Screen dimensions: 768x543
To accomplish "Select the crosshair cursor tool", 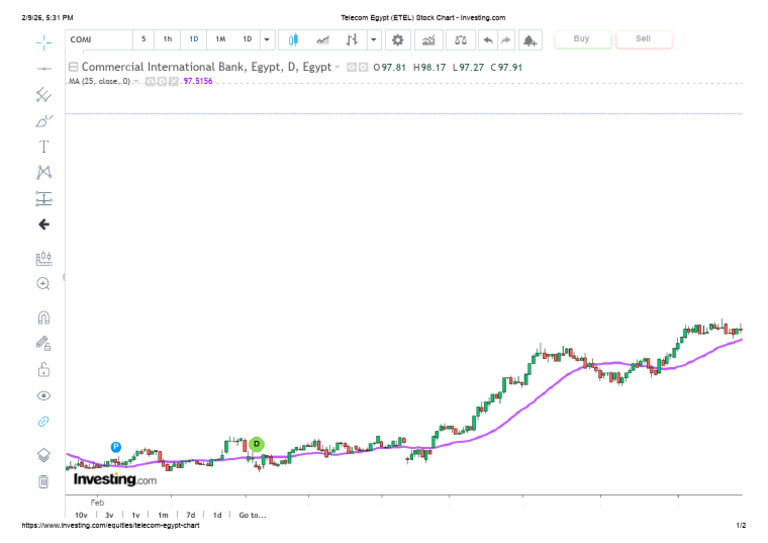I will click(x=44, y=43).
